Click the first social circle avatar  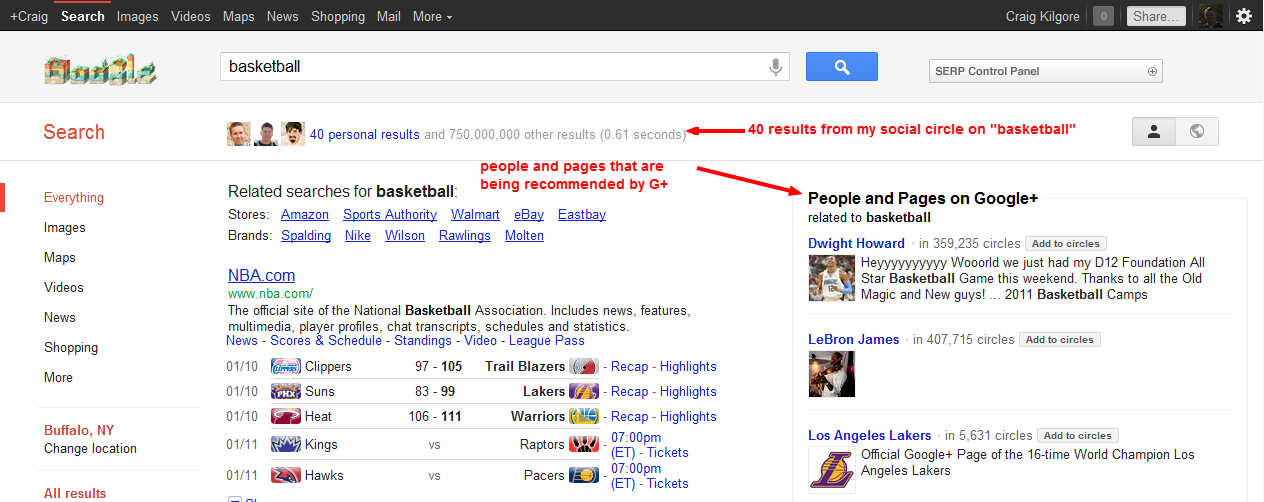pyautogui.click(x=239, y=133)
